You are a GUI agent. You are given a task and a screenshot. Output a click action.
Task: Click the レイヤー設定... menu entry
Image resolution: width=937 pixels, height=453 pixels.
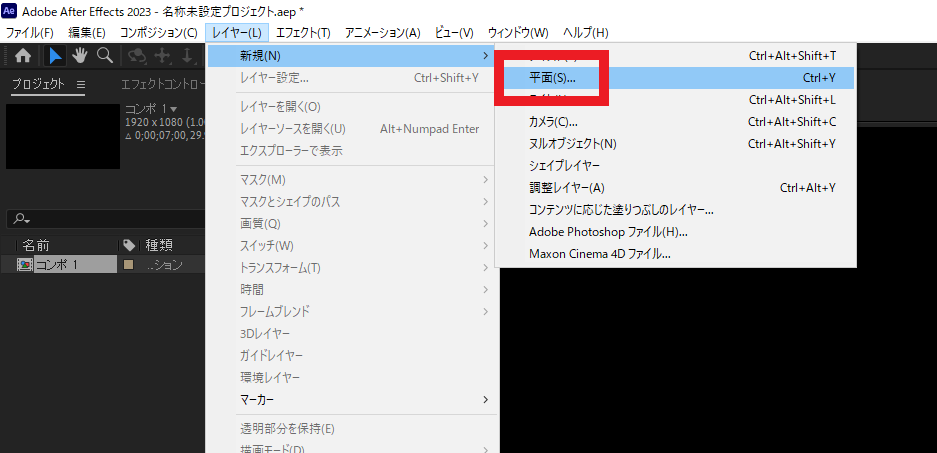pyautogui.click(x=351, y=78)
